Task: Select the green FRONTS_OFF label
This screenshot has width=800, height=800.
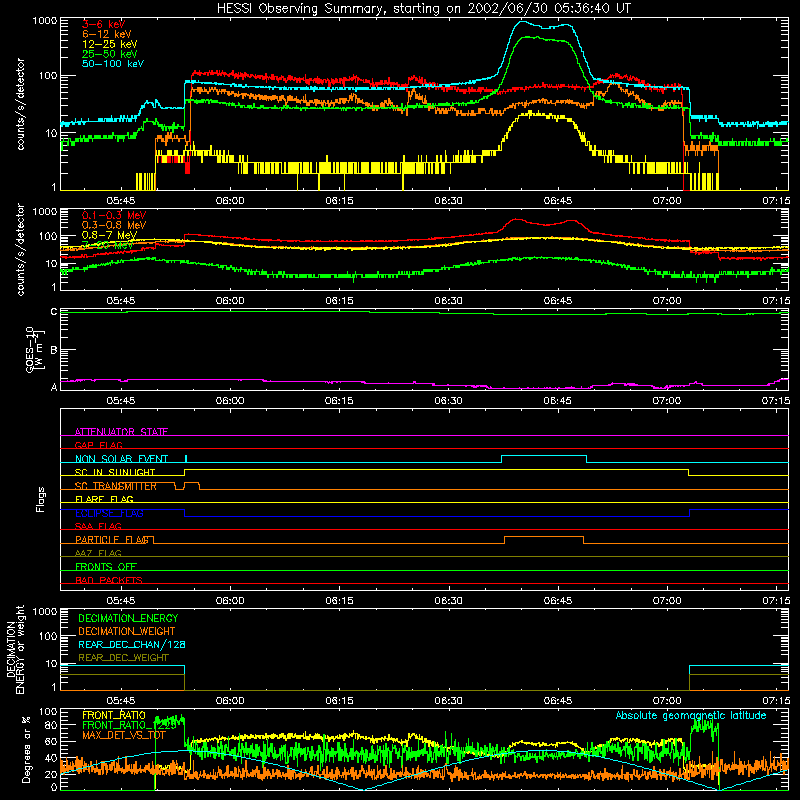Action: [x=106, y=566]
